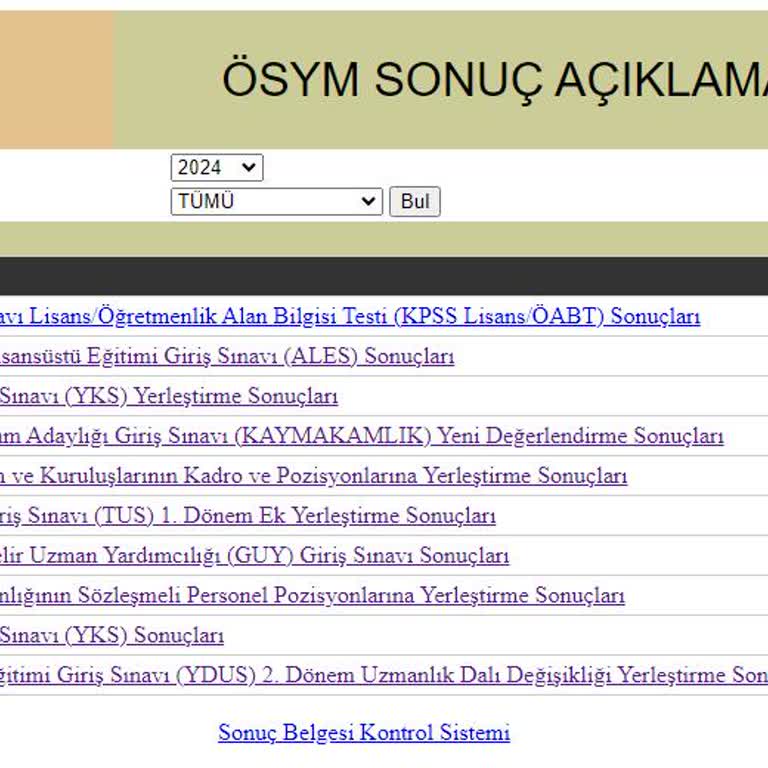This screenshot has width=768, height=768.
Task: Open KAYMAKAMLIK Yeni Değerlendirme Sonuçları link
Action: pos(361,436)
